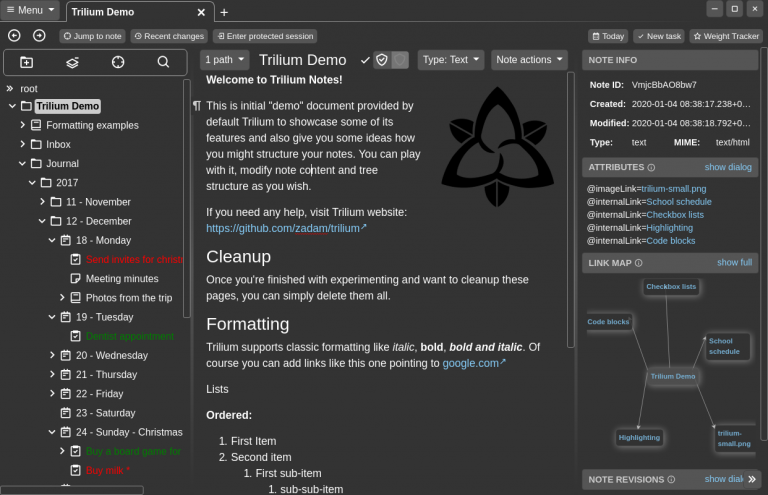Click the hoist root double chevron icon

click(x=10, y=89)
